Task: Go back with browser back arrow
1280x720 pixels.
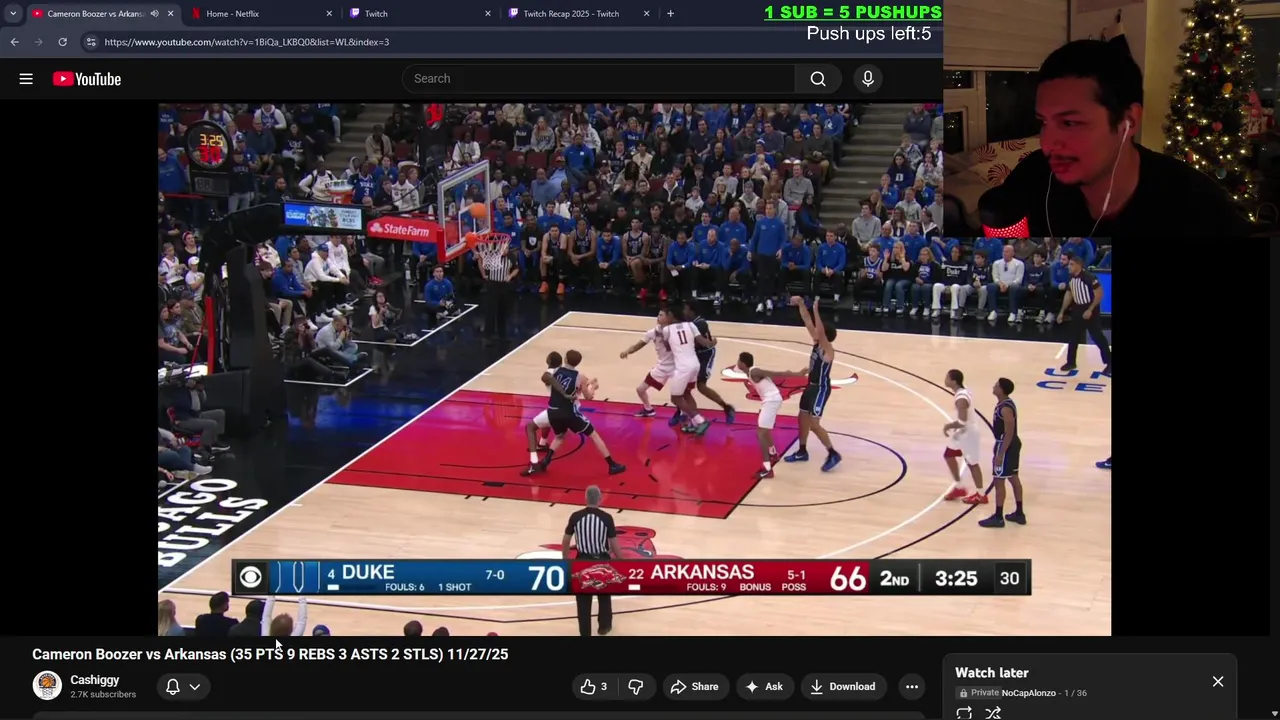Action: pos(14,42)
